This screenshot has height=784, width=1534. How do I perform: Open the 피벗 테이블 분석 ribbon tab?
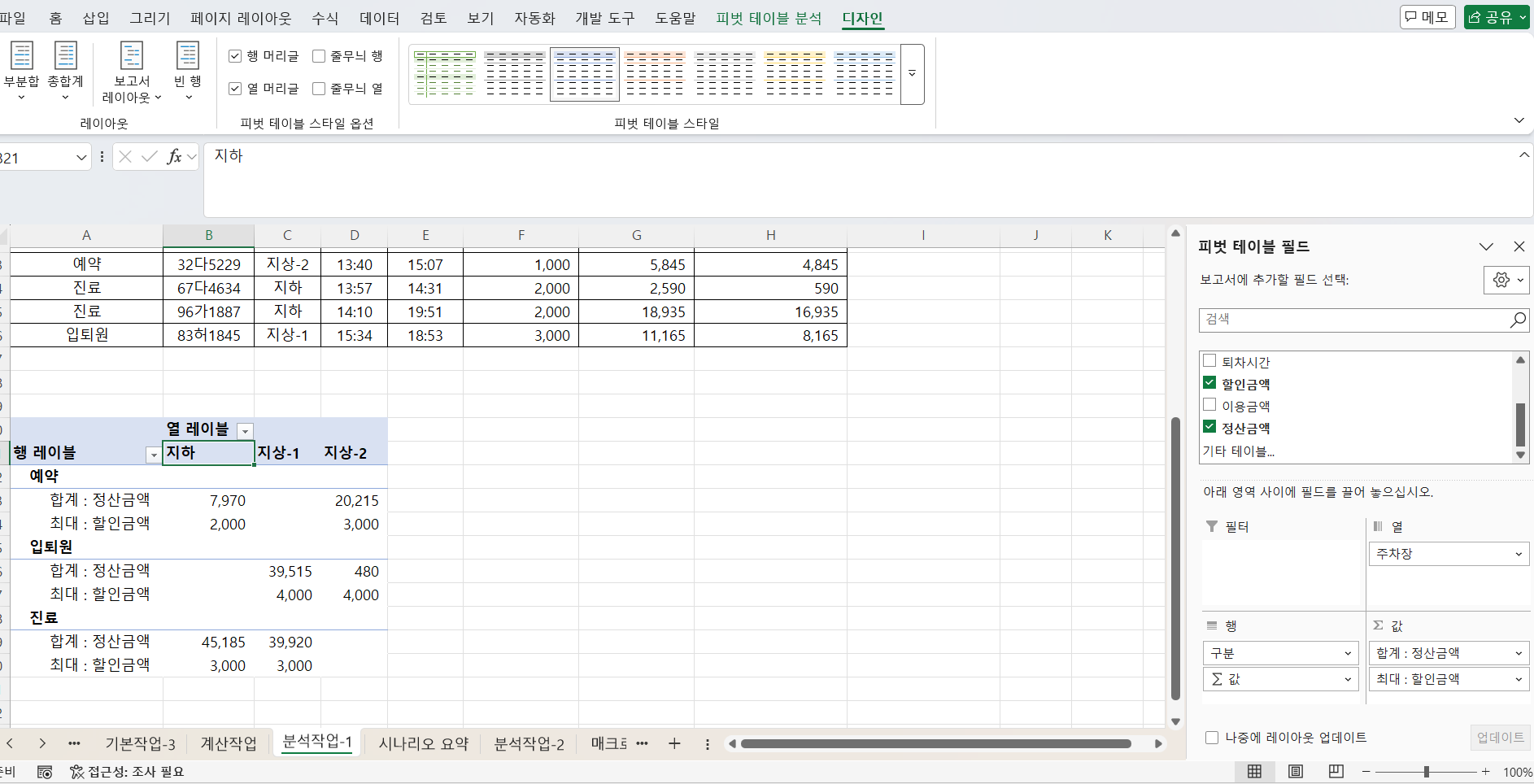[768, 18]
